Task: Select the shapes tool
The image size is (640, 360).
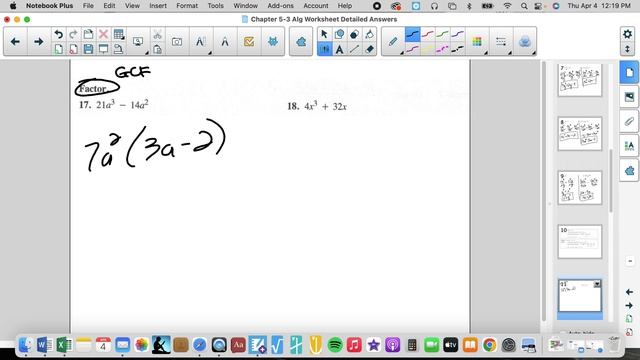Action: [x=339, y=34]
